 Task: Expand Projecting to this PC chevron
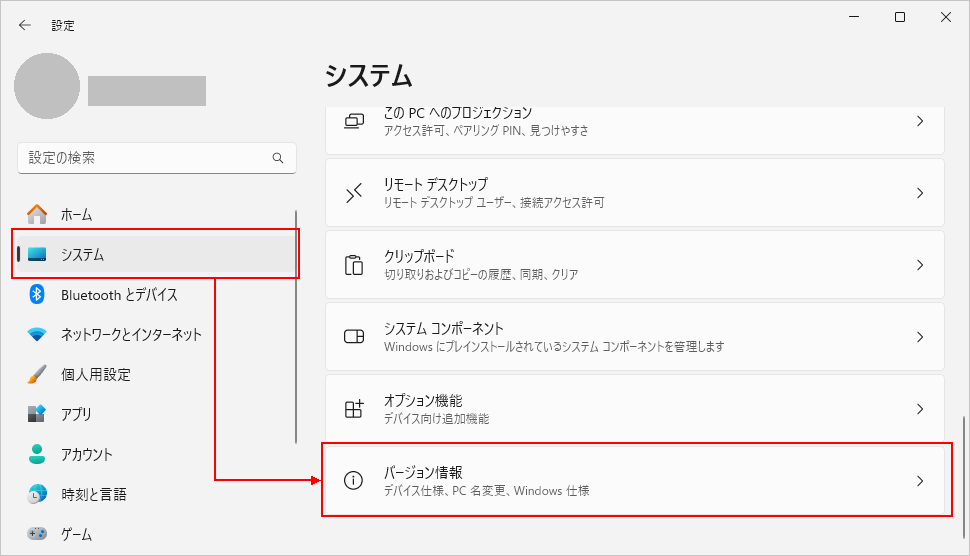point(920,121)
